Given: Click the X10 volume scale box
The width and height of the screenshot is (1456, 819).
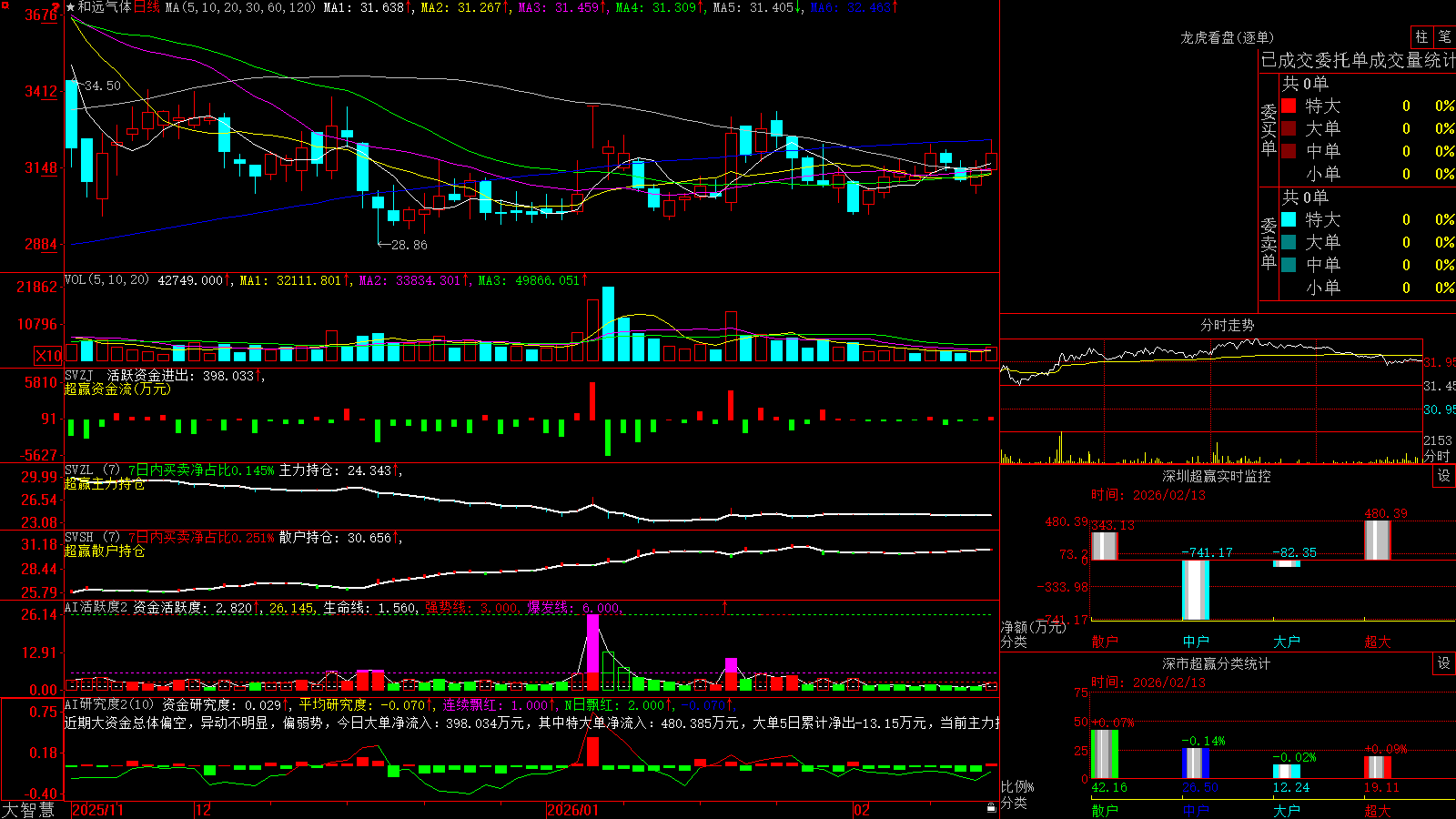Looking at the screenshot, I should [48, 356].
